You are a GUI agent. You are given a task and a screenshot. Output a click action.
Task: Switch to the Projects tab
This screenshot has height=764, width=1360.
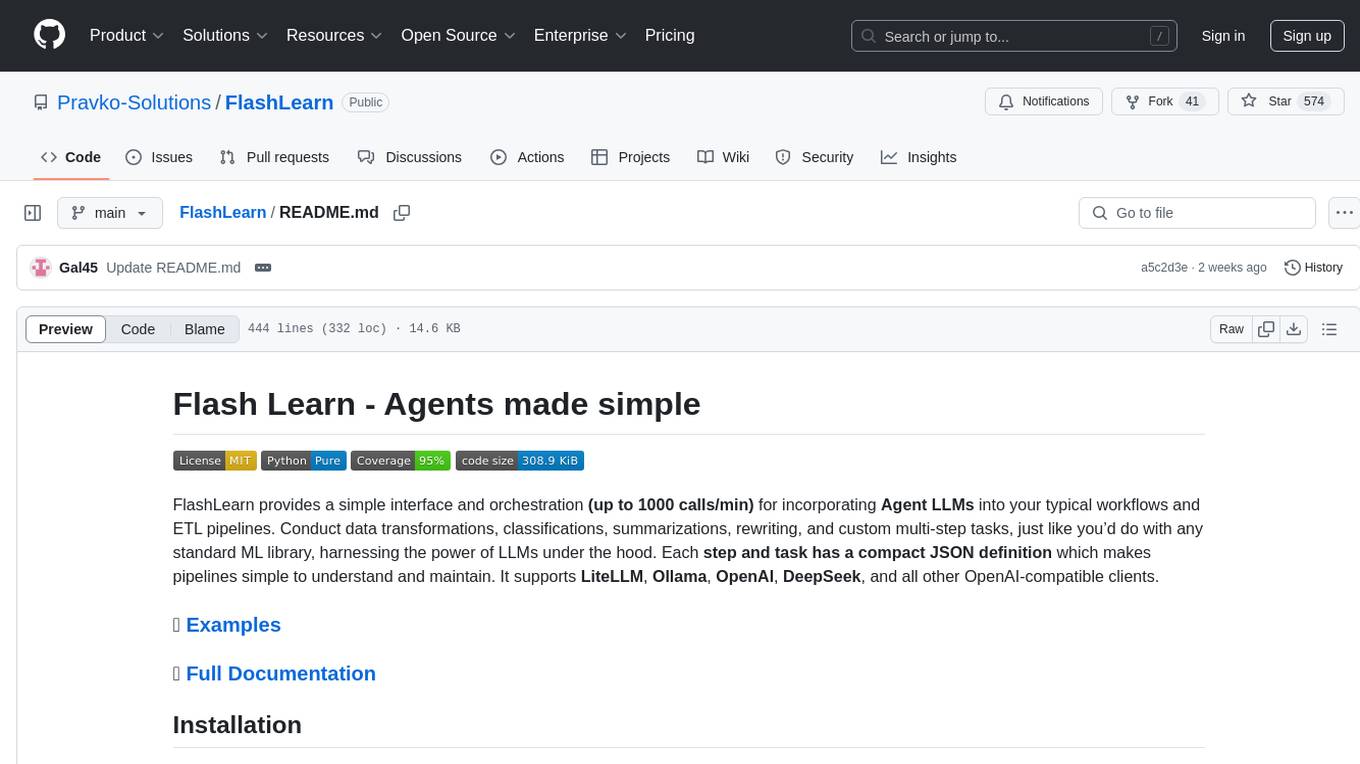pyautogui.click(x=631, y=157)
